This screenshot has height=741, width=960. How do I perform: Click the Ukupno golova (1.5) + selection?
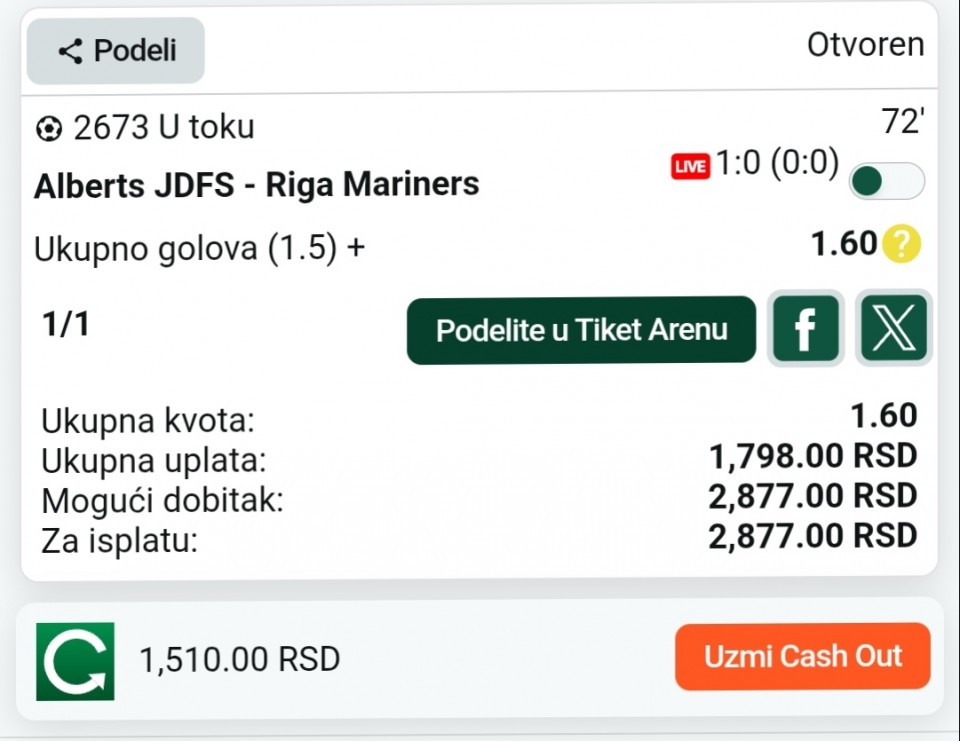200,249
